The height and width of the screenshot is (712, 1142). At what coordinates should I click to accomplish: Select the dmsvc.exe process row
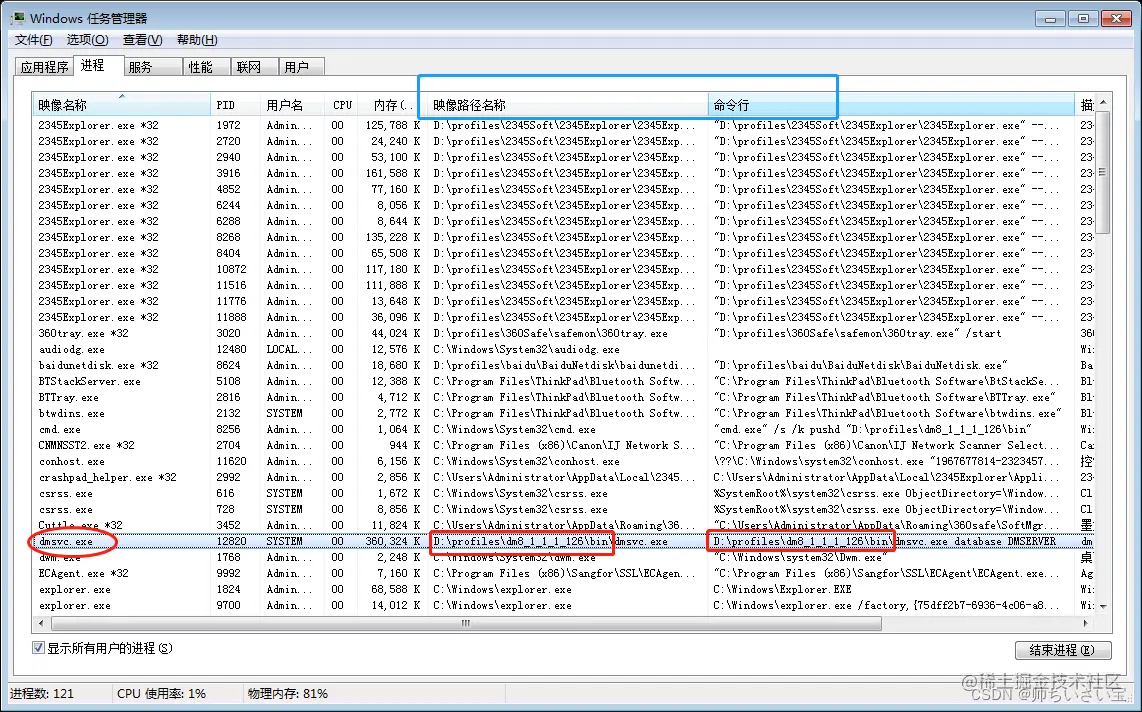pyautogui.click(x=564, y=542)
